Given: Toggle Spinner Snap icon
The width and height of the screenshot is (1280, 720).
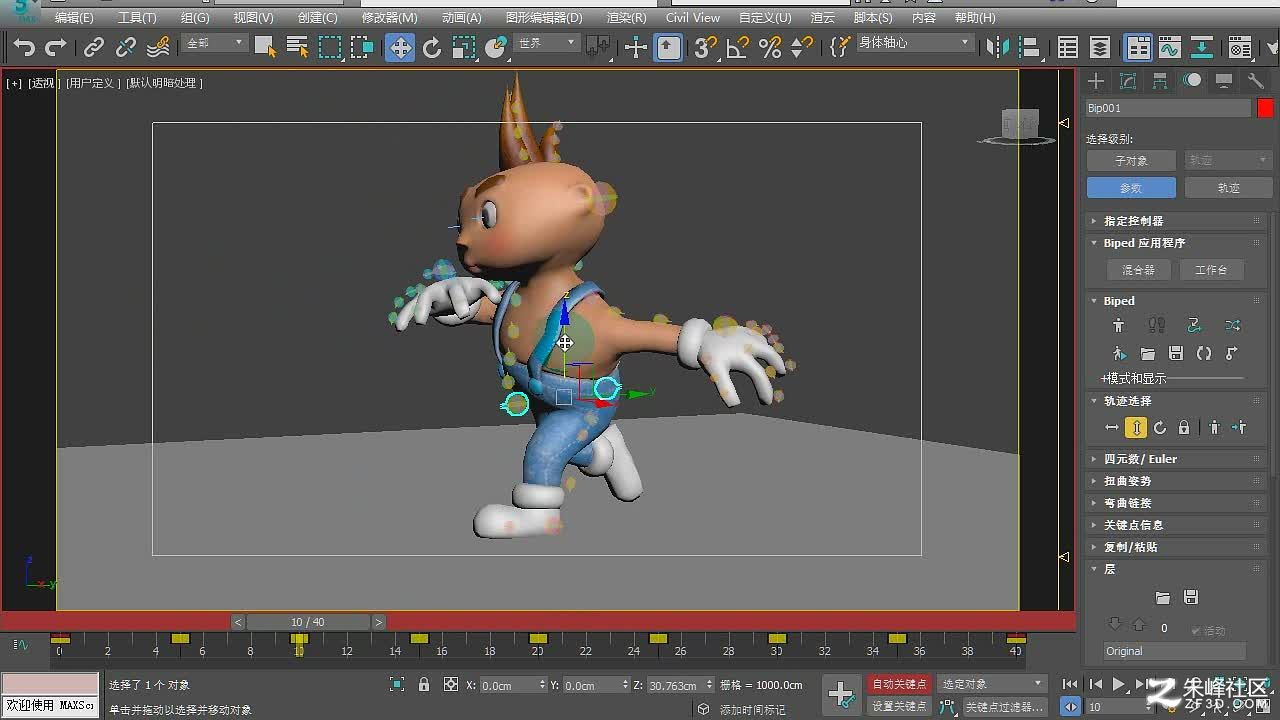Looking at the screenshot, I should pos(802,47).
